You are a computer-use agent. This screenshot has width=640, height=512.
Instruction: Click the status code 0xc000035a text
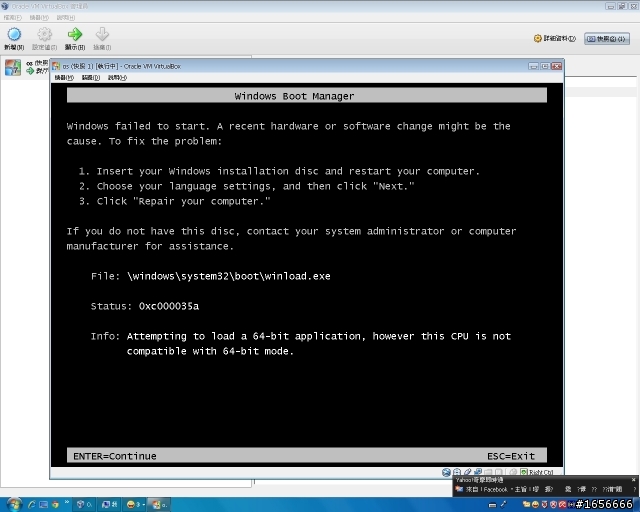[169, 306]
